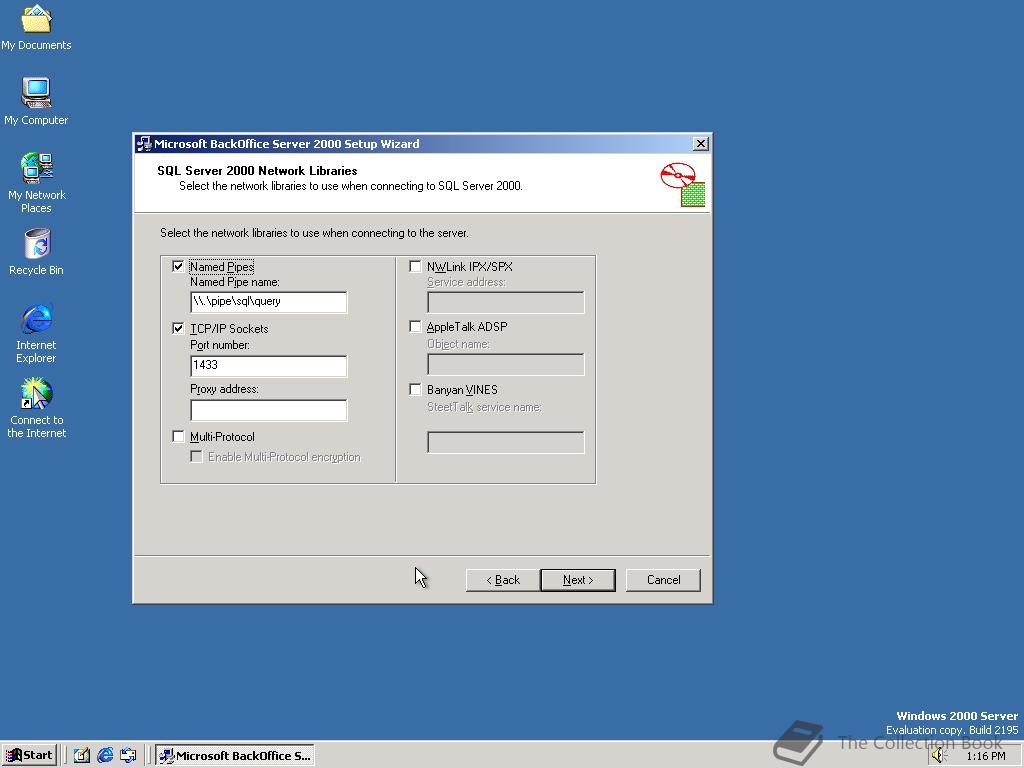
Task: Open the My Documents desktop icon
Action: click(37, 27)
